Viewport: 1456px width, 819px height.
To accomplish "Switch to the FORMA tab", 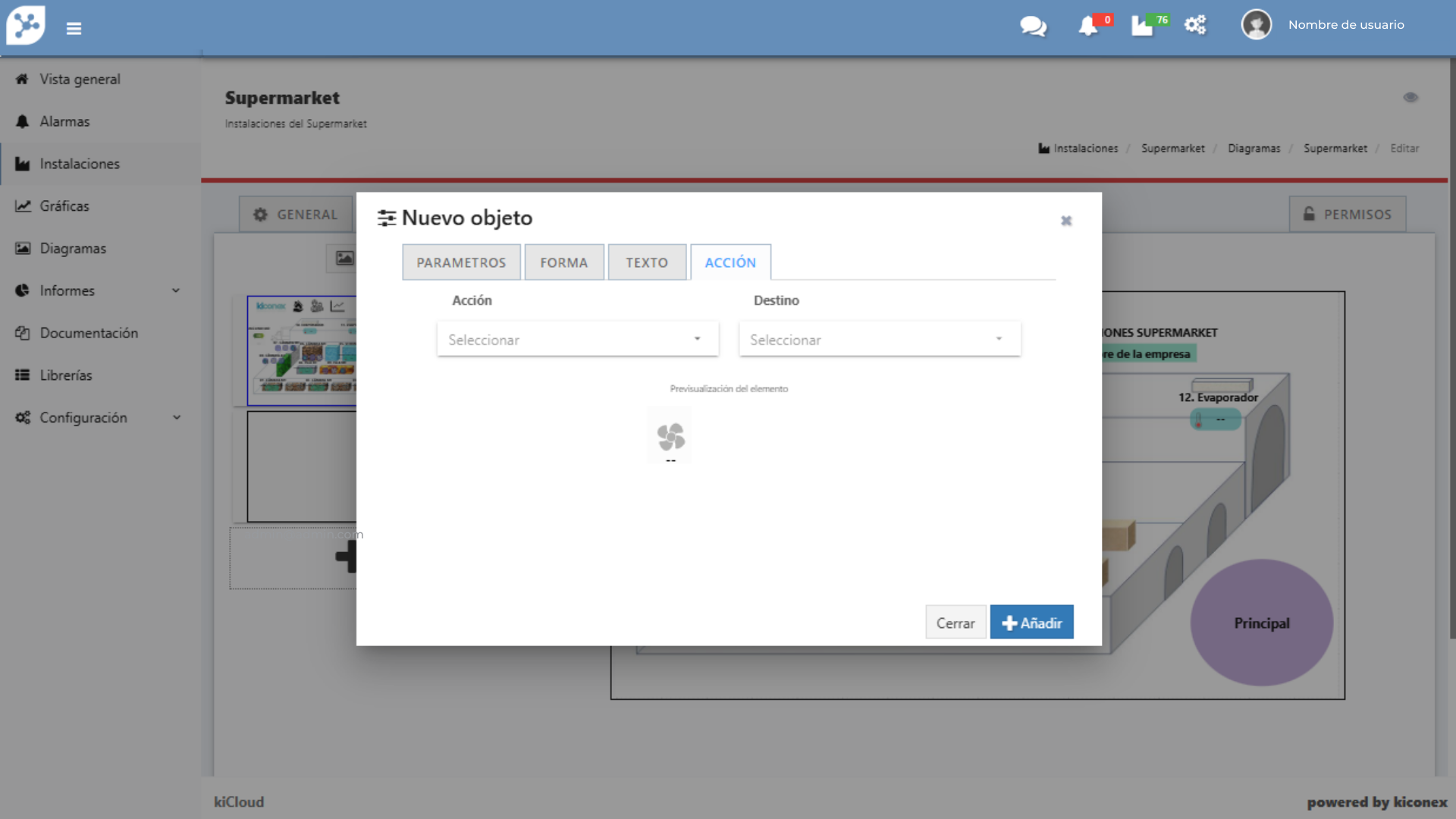I will click(x=563, y=262).
